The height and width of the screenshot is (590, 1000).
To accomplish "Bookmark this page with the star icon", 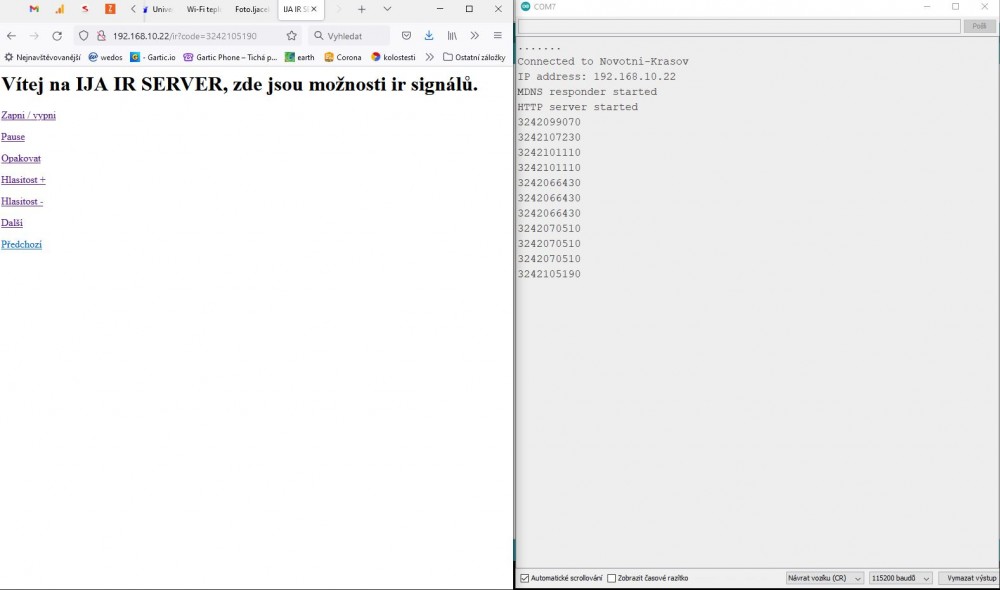I will pos(292,35).
